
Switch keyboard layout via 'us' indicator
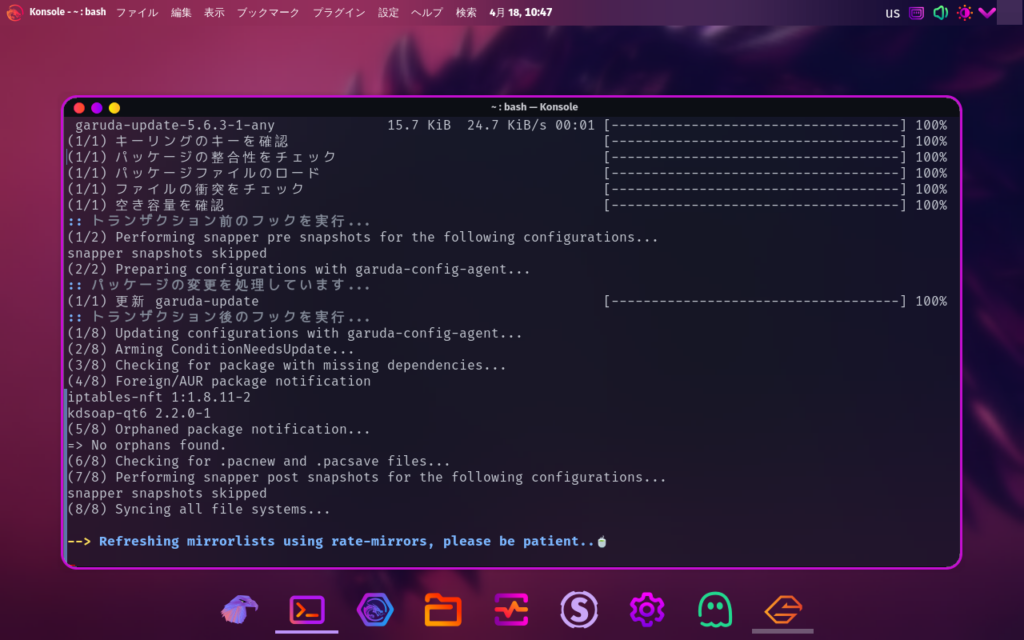click(x=892, y=13)
